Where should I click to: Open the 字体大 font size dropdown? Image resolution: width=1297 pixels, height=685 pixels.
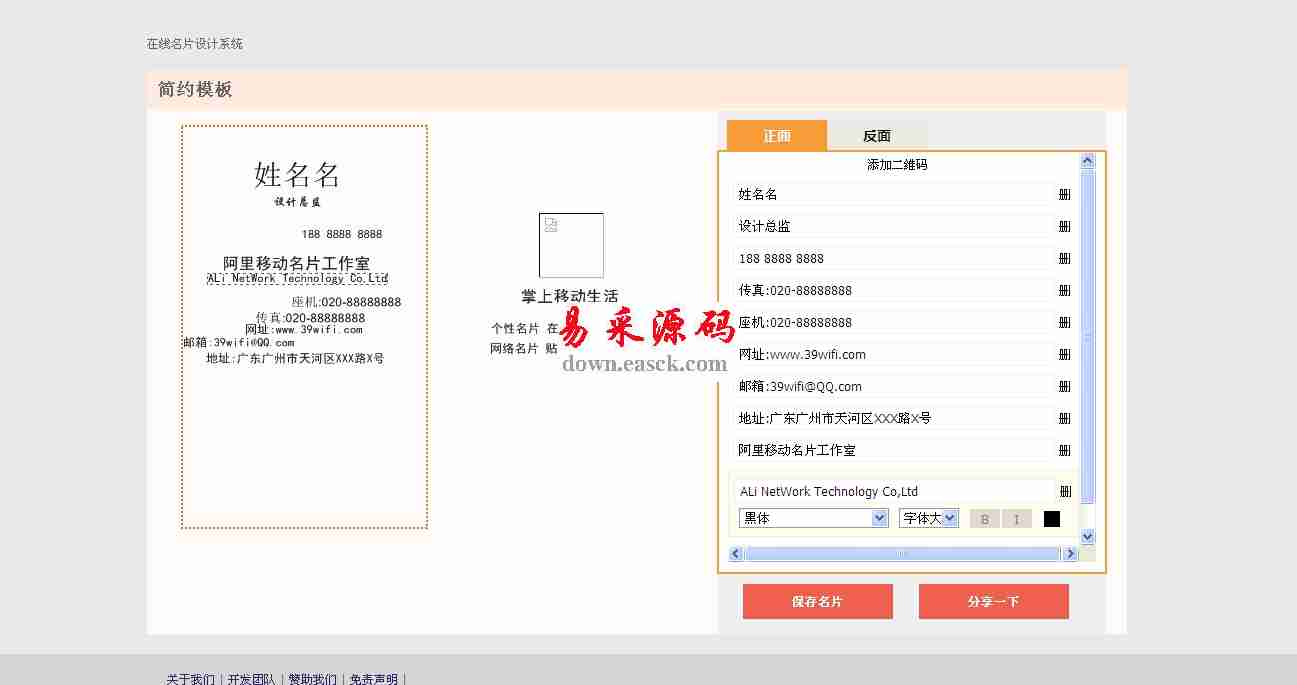[928, 518]
